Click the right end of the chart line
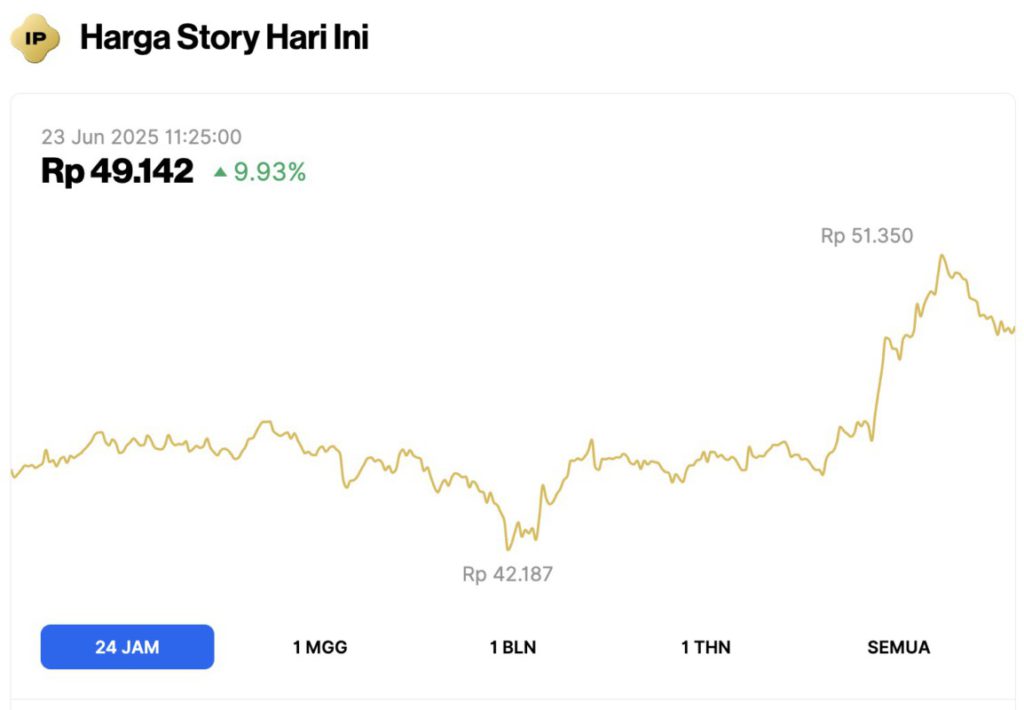1024x710 pixels. click(x=1012, y=328)
